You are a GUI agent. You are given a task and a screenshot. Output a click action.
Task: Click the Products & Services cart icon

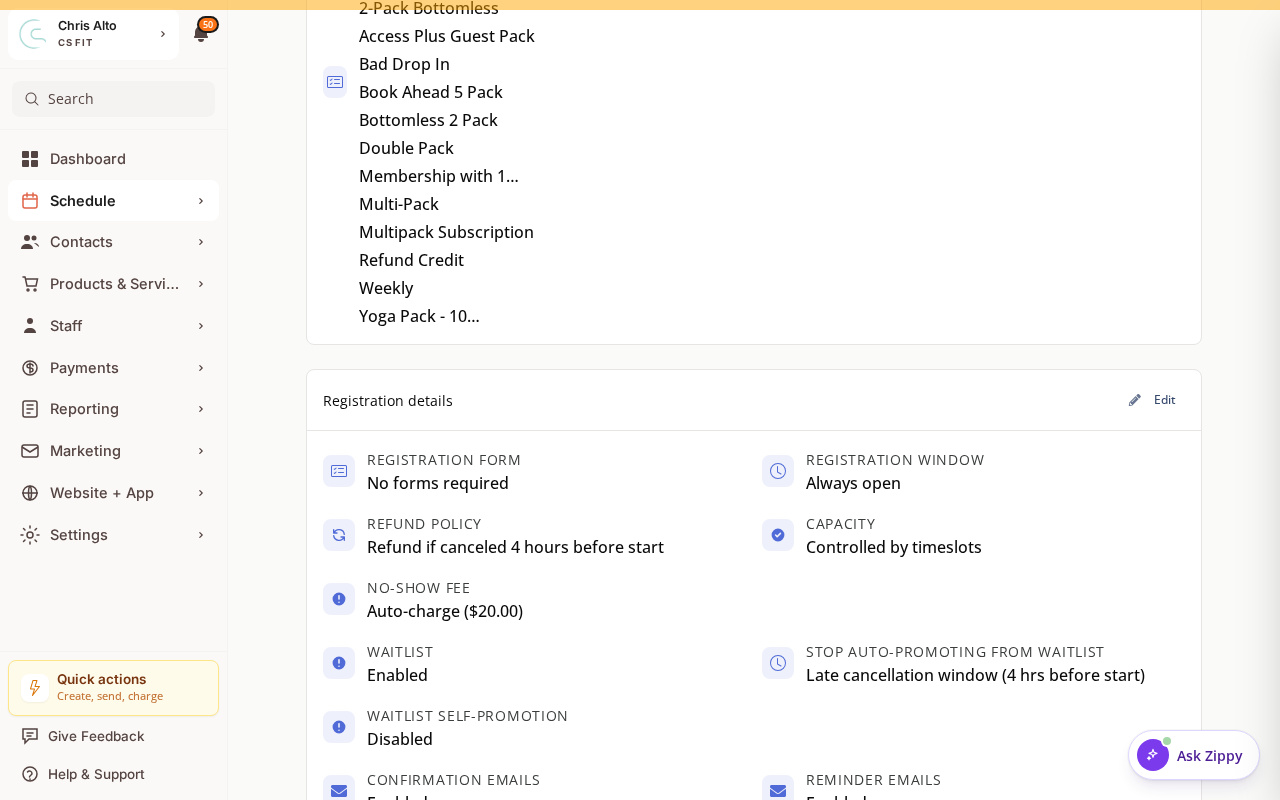point(30,284)
